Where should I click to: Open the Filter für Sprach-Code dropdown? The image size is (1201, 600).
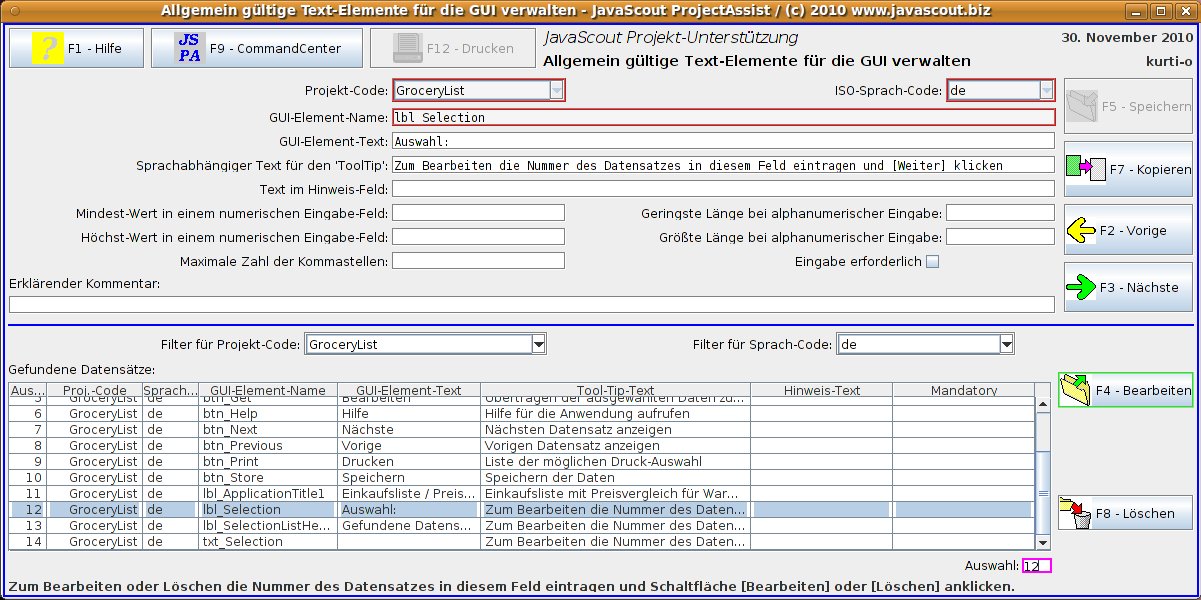1006,345
